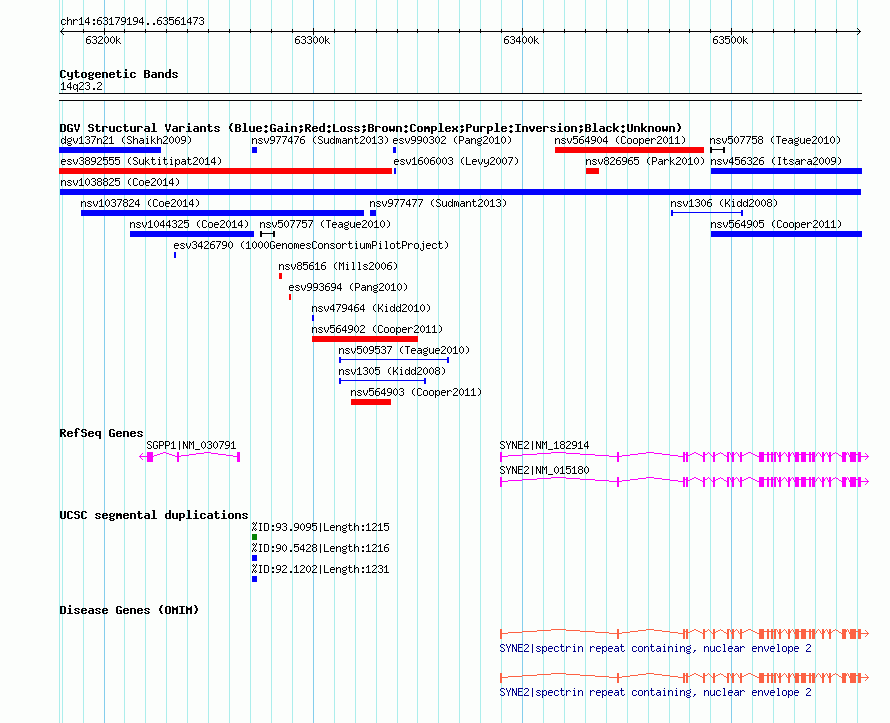Click variant nsv826965 (Park2010)
The image size is (890, 723).
pos(645,161)
